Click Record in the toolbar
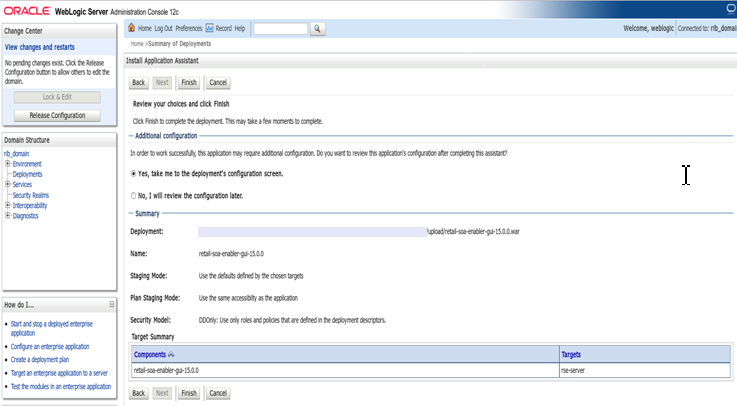The height and width of the screenshot is (406, 737). [x=224, y=29]
